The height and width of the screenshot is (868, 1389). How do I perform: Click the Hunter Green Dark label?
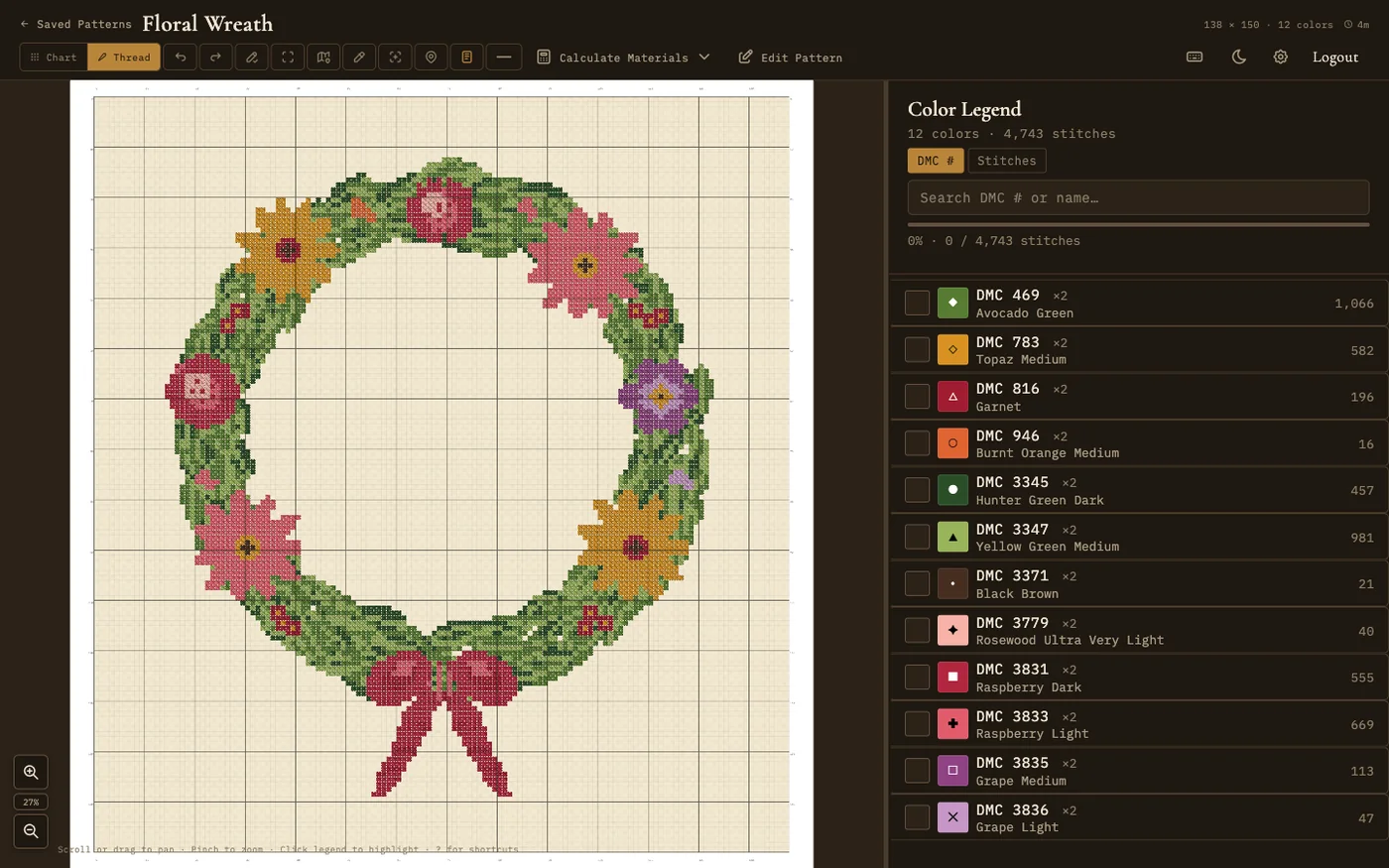(x=1040, y=500)
